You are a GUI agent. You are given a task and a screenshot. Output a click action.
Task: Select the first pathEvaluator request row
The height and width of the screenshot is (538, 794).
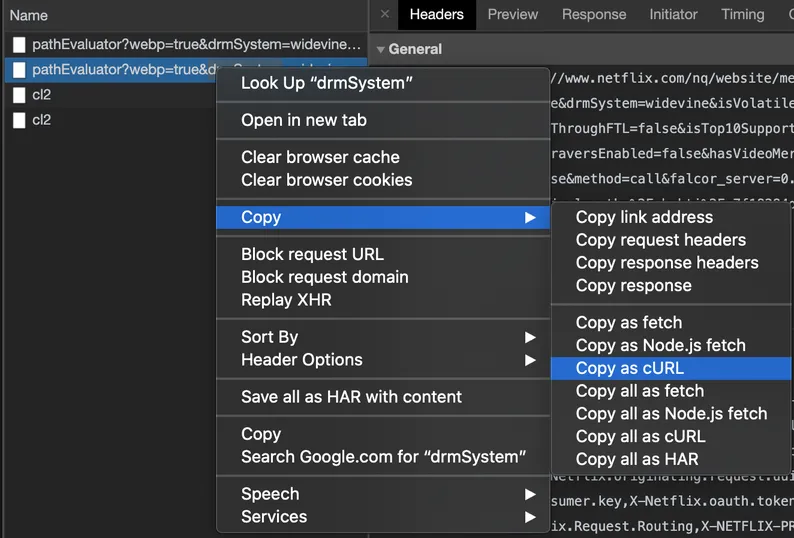pos(120,45)
